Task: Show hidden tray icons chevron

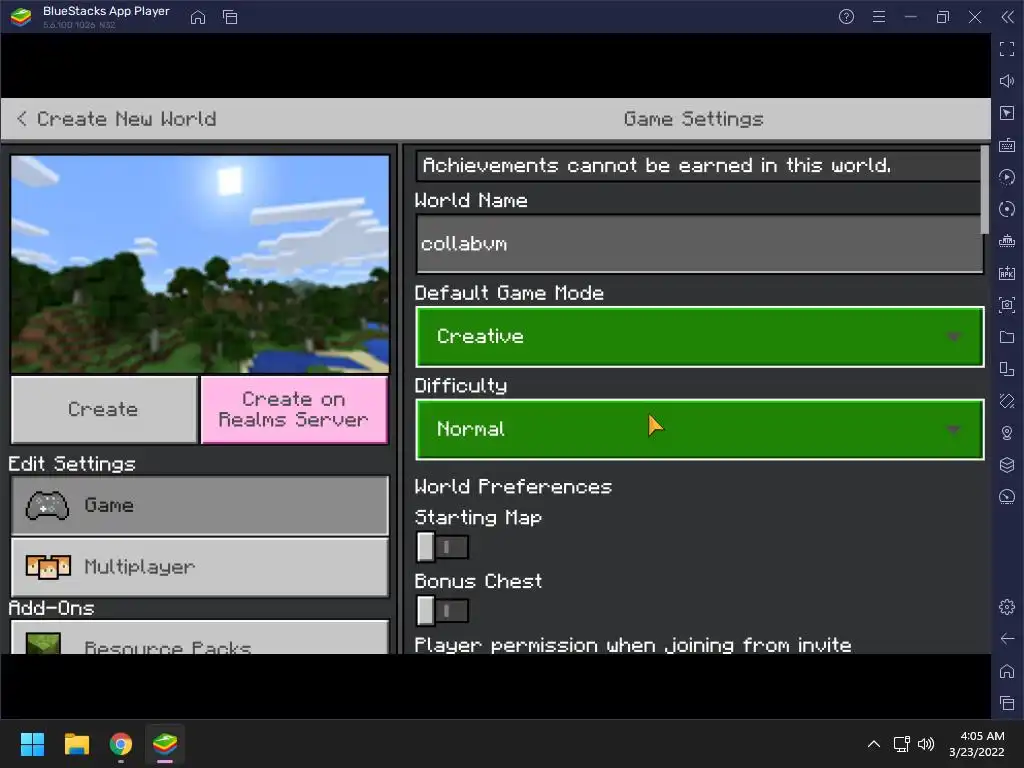Action: click(874, 744)
